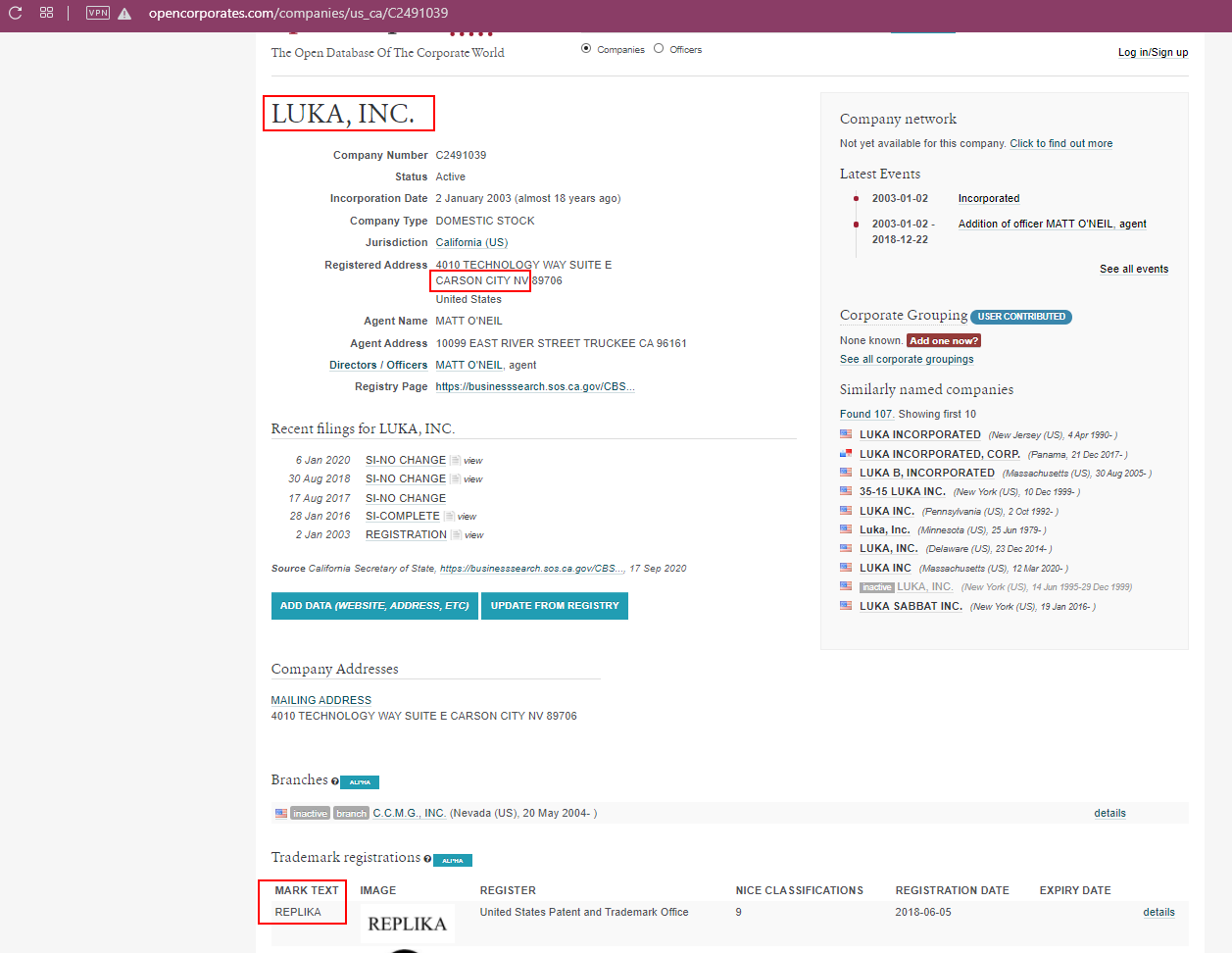The height and width of the screenshot is (953, 1232).
Task: Click the Panama flag beside LUKA INCORPORATED, CORP.
Action: [x=846, y=454]
